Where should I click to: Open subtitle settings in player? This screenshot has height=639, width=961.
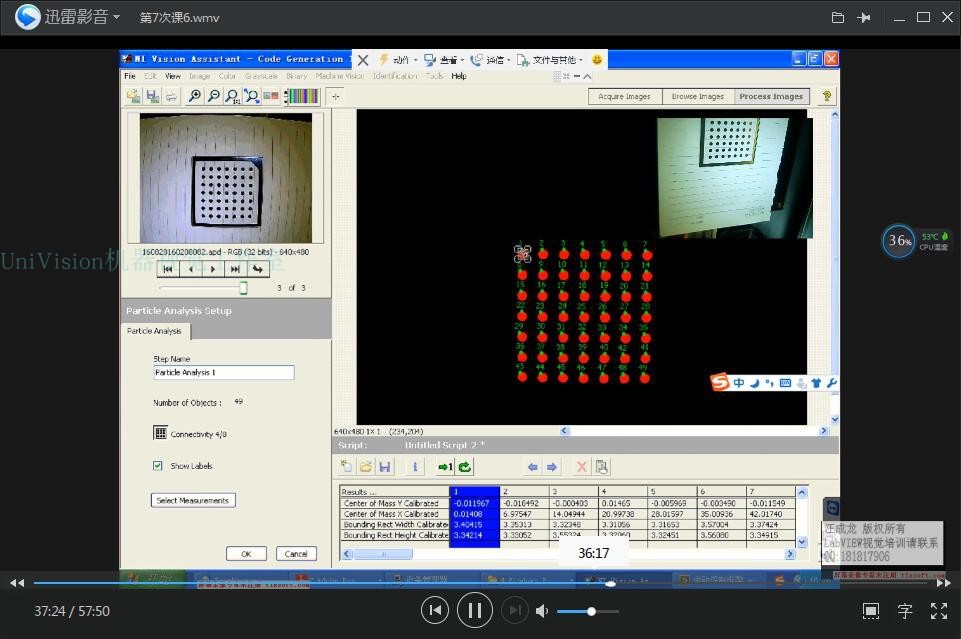[905, 611]
